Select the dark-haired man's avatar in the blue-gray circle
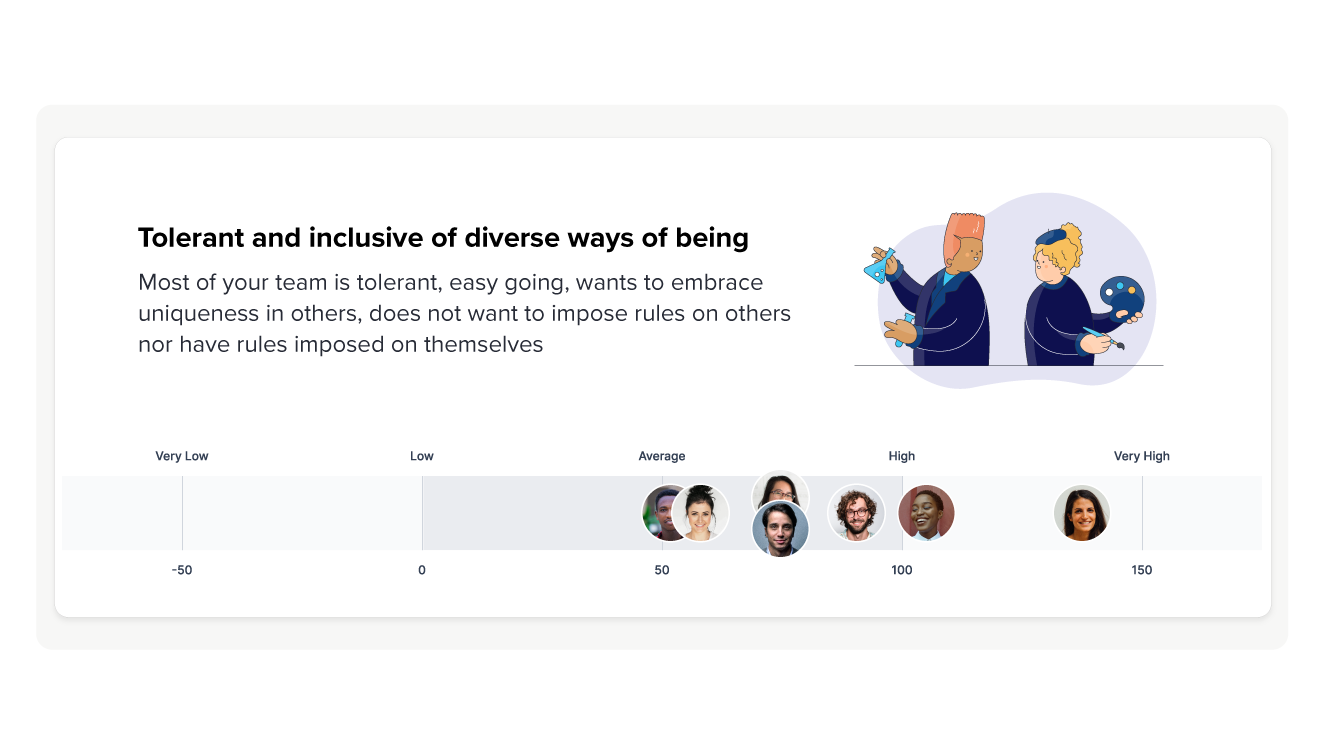 pyautogui.click(x=780, y=530)
